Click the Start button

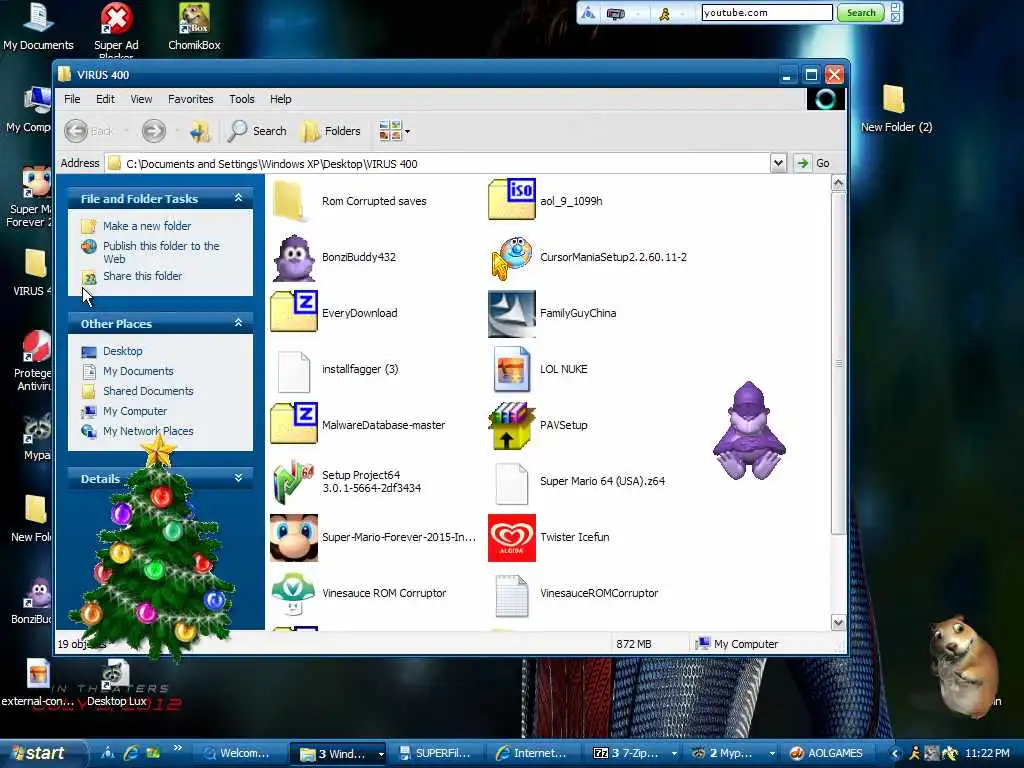[42, 753]
